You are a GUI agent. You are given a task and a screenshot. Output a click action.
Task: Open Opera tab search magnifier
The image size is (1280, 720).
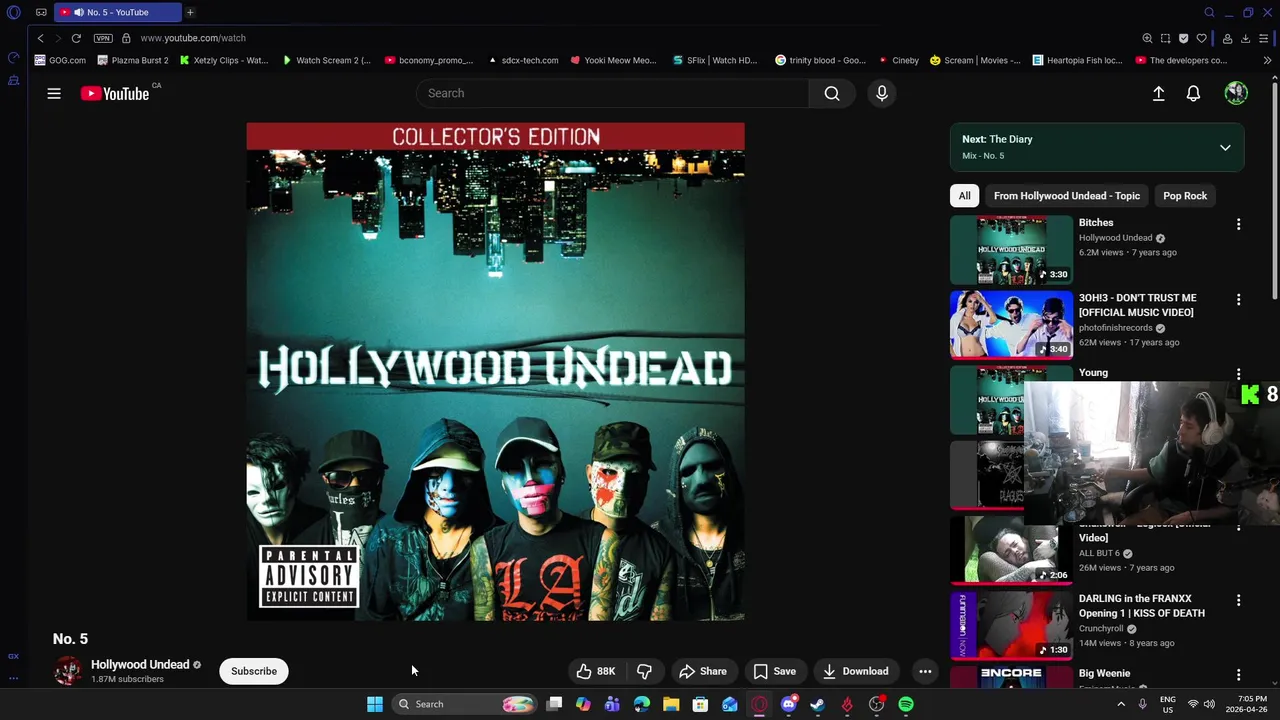tap(1209, 12)
